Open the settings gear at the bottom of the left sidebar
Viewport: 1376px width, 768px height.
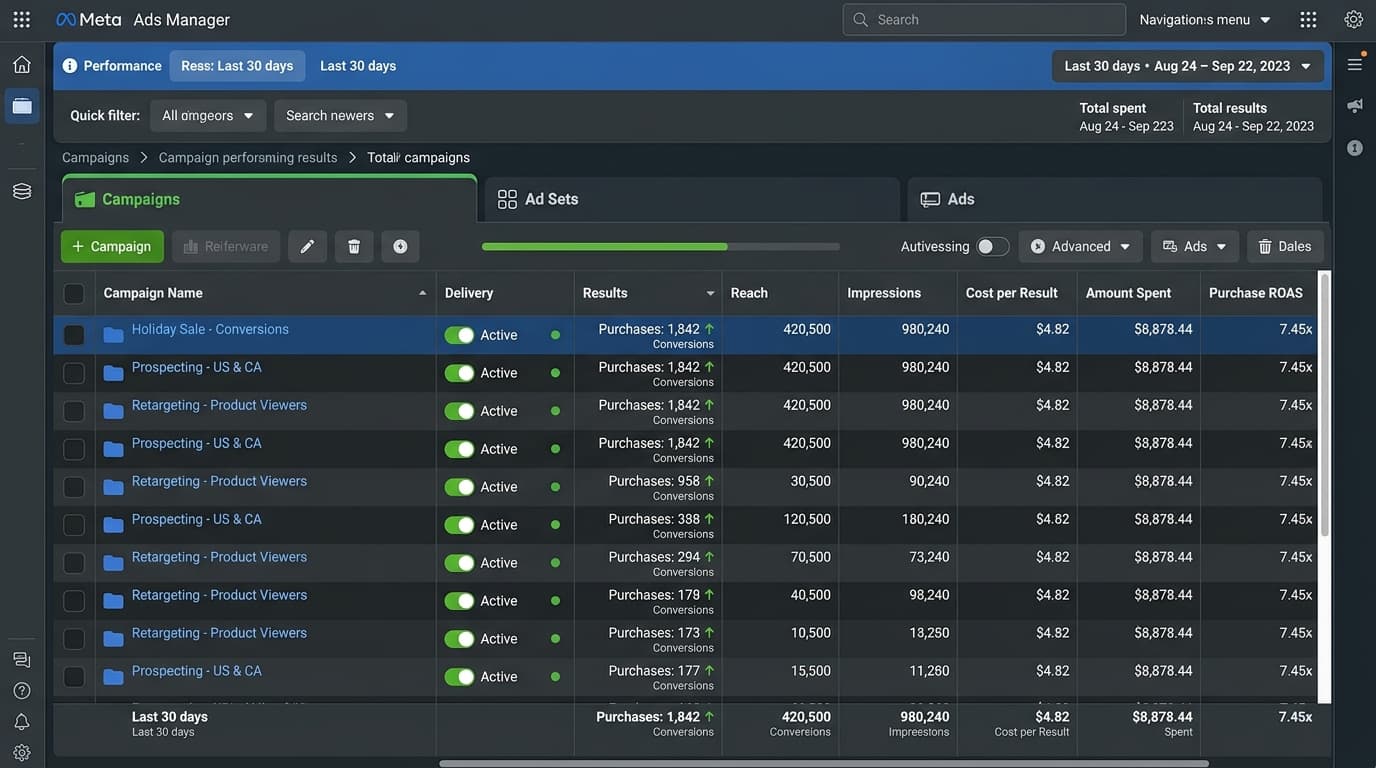coord(22,752)
